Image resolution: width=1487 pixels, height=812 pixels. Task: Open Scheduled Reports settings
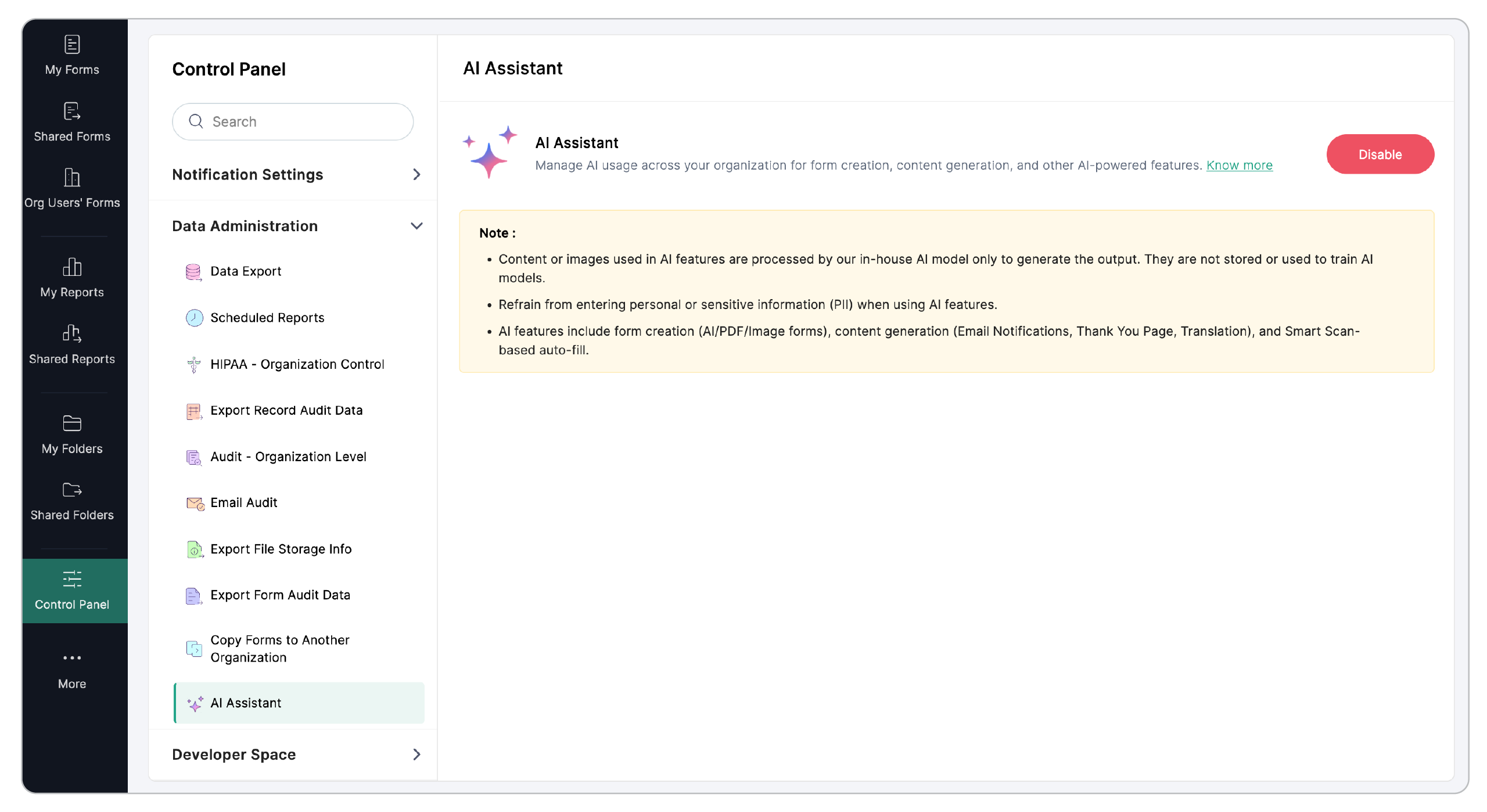(x=267, y=318)
